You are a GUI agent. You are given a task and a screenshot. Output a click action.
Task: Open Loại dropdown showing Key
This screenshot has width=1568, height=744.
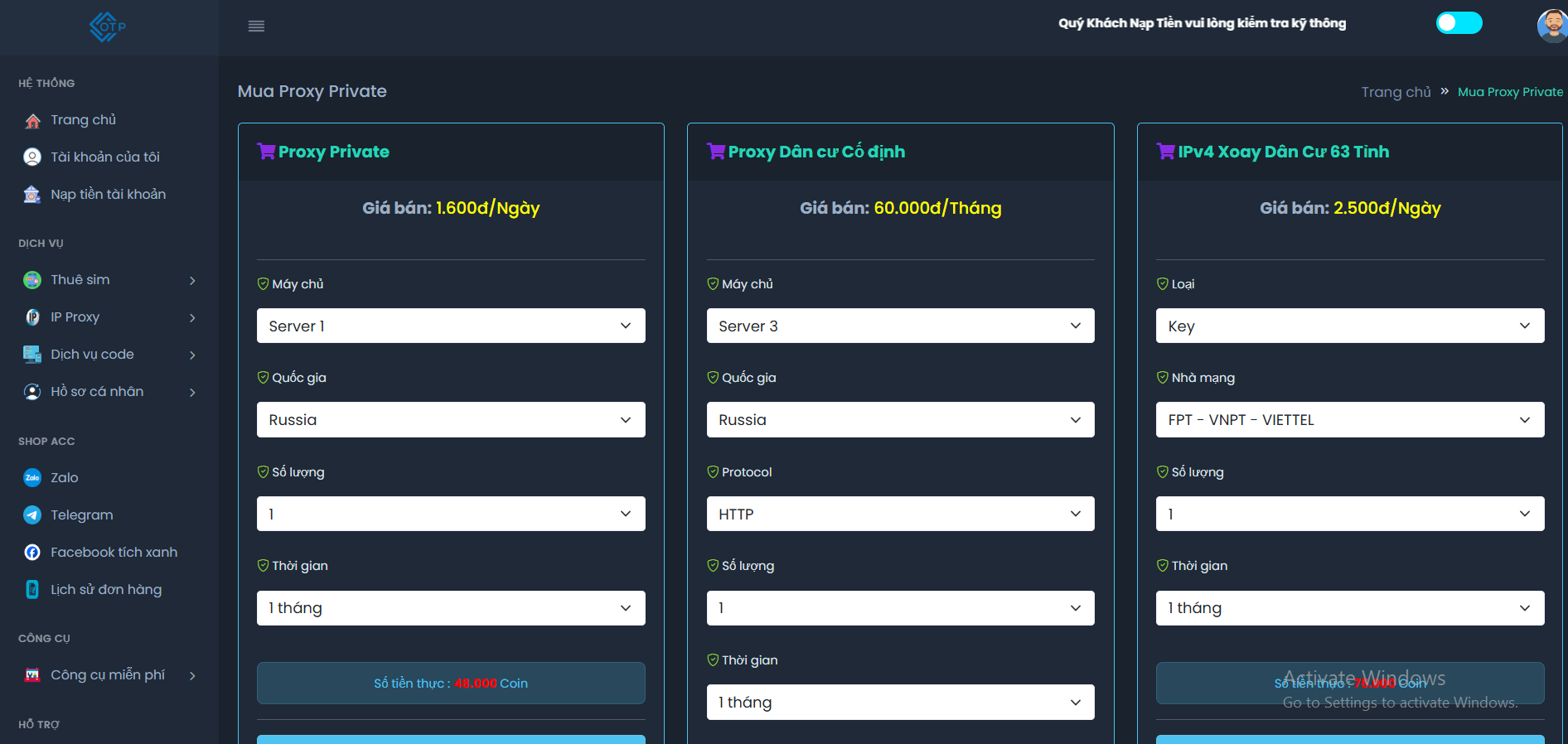(x=1349, y=326)
